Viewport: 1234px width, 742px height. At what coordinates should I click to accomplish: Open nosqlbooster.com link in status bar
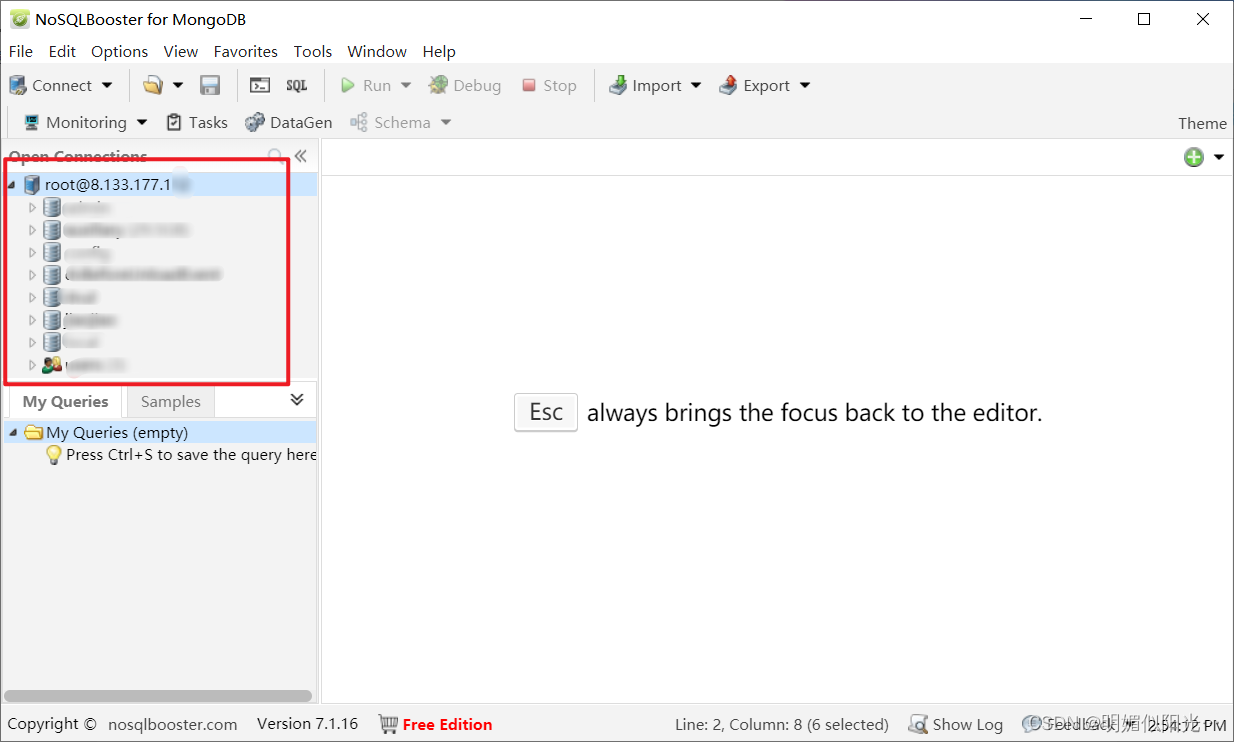click(x=173, y=724)
